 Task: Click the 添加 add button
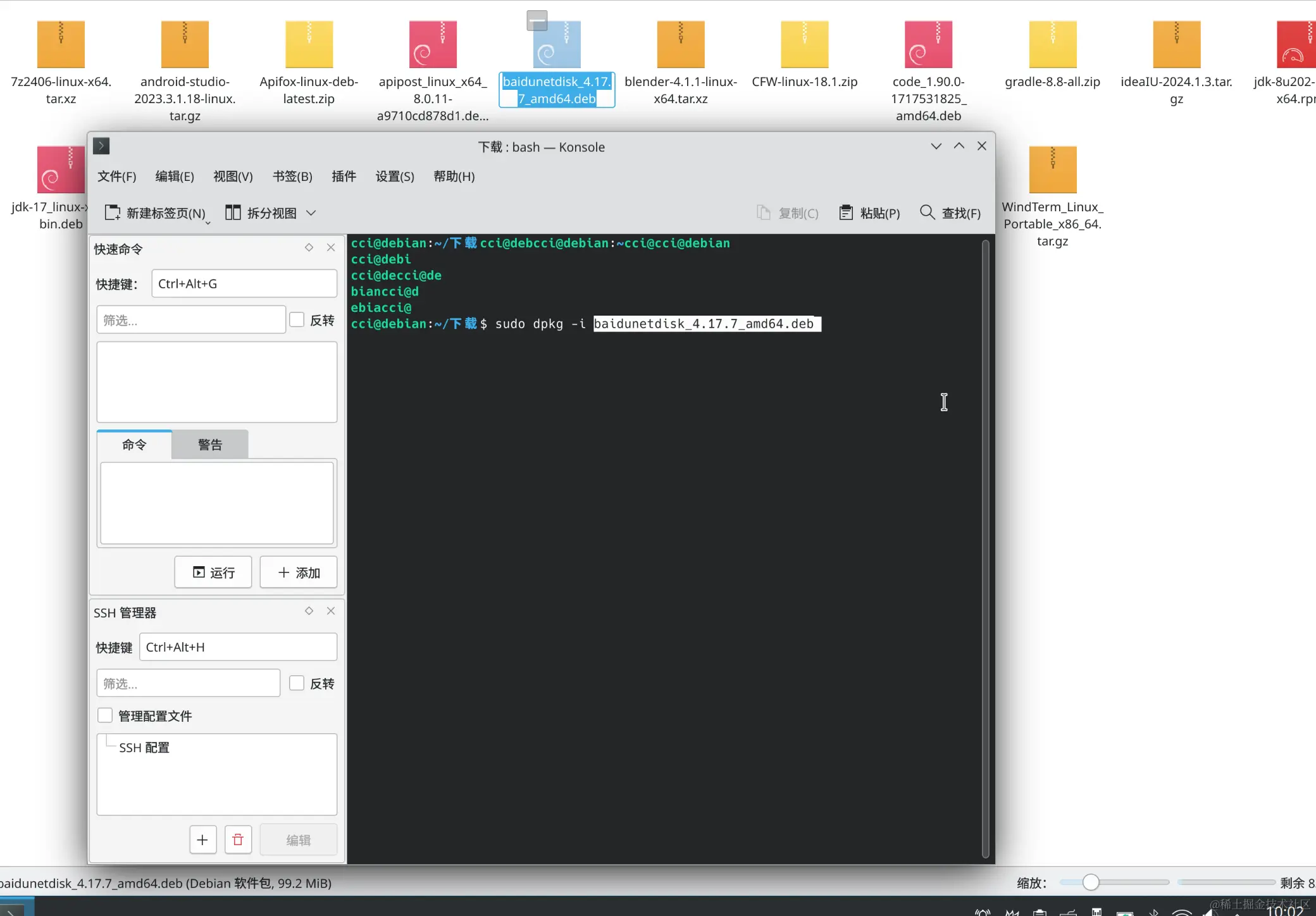pyautogui.click(x=299, y=572)
